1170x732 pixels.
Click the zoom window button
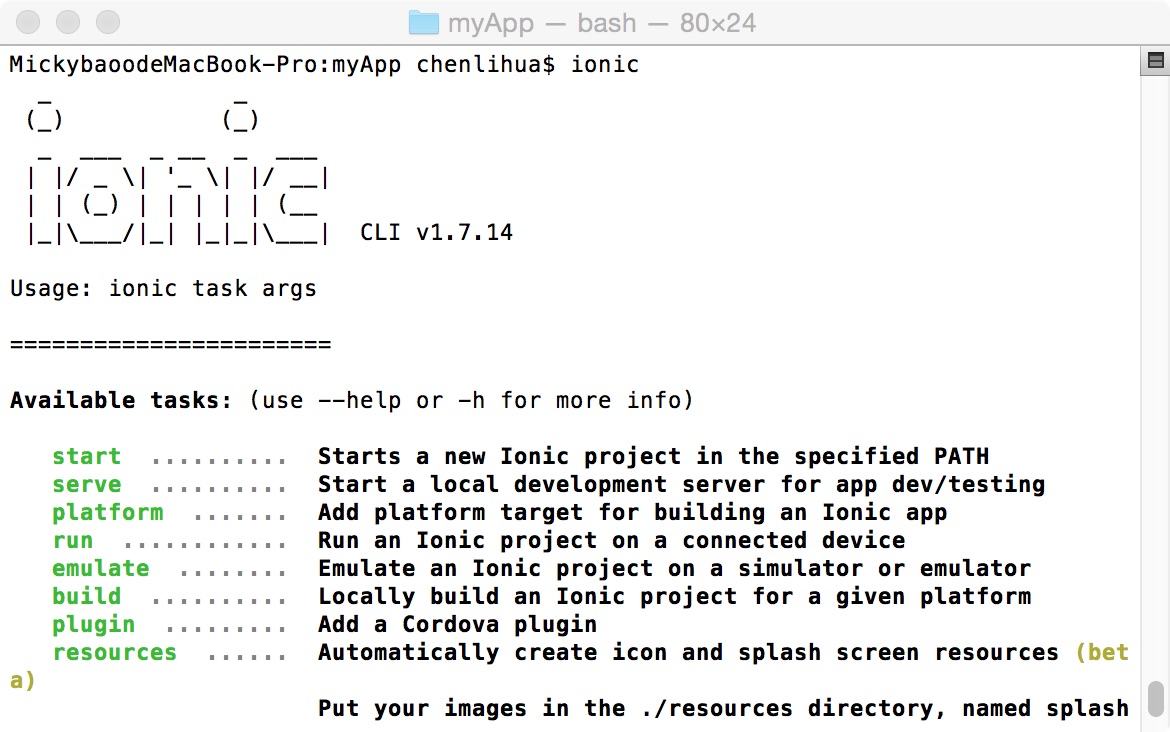point(108,22)
